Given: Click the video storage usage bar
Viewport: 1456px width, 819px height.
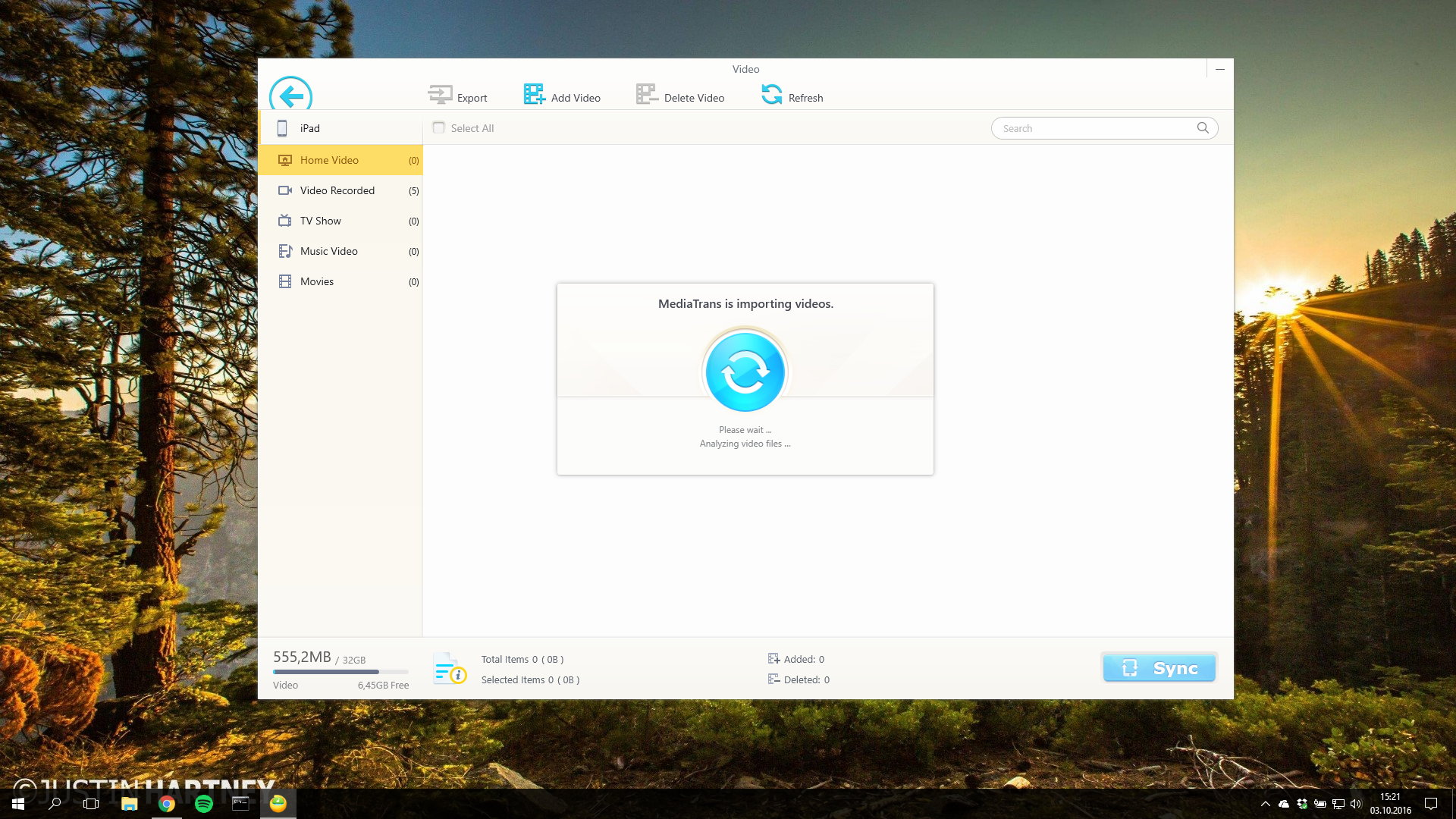Looking at the screenshot, I should 340,672.
